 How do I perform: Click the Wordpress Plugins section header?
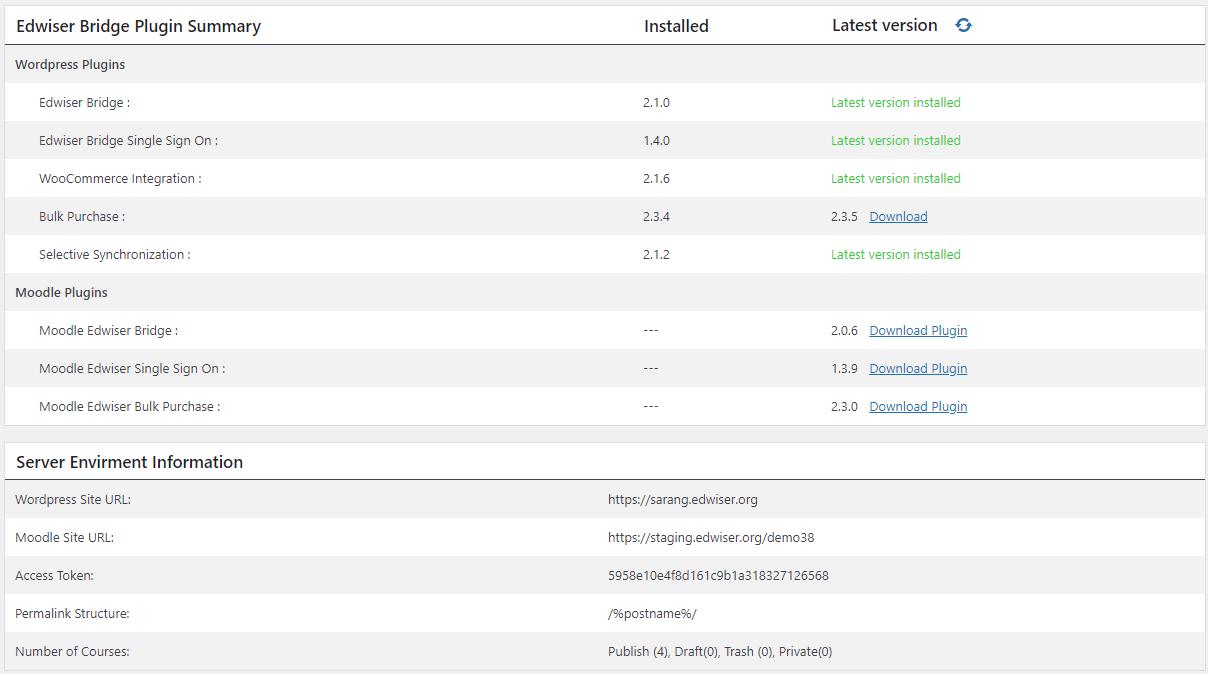[x=70, y=65]
